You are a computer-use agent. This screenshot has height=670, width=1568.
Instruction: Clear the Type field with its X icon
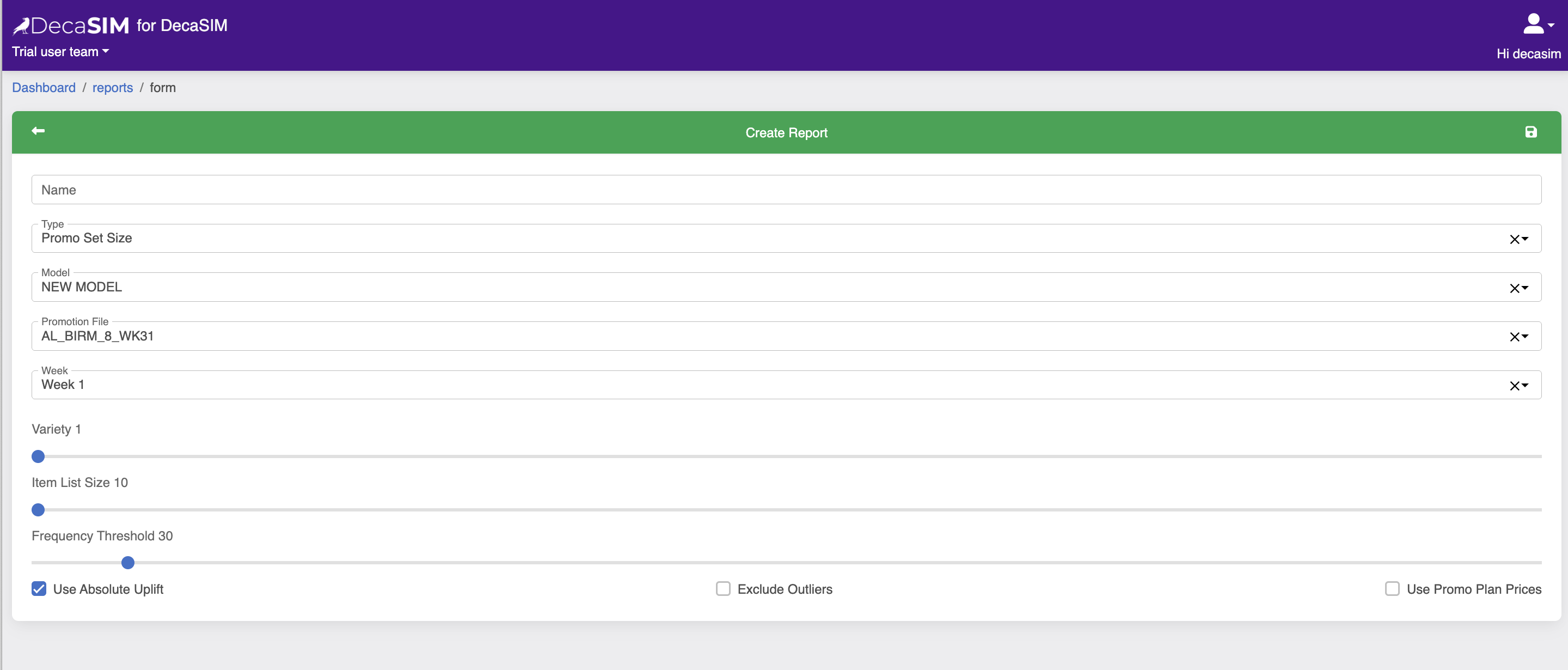[x=1514, y=239]
